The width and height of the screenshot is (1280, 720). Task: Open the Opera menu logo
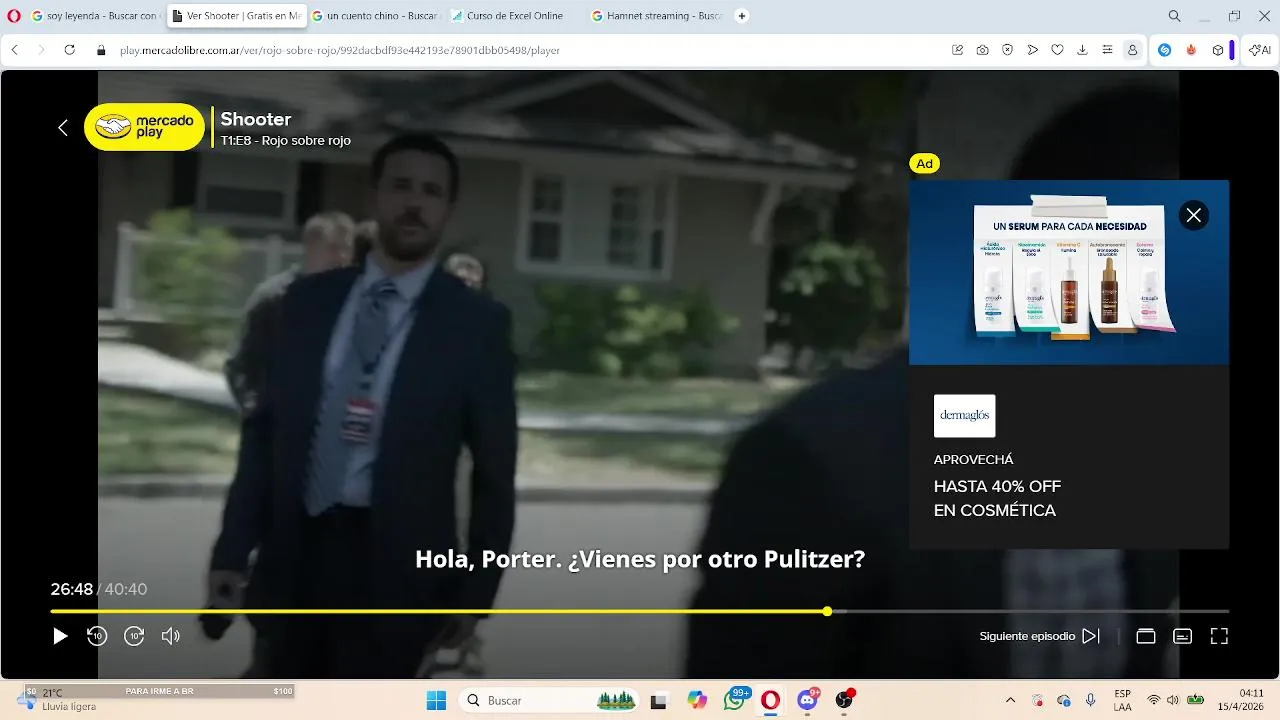coord(14,16)
